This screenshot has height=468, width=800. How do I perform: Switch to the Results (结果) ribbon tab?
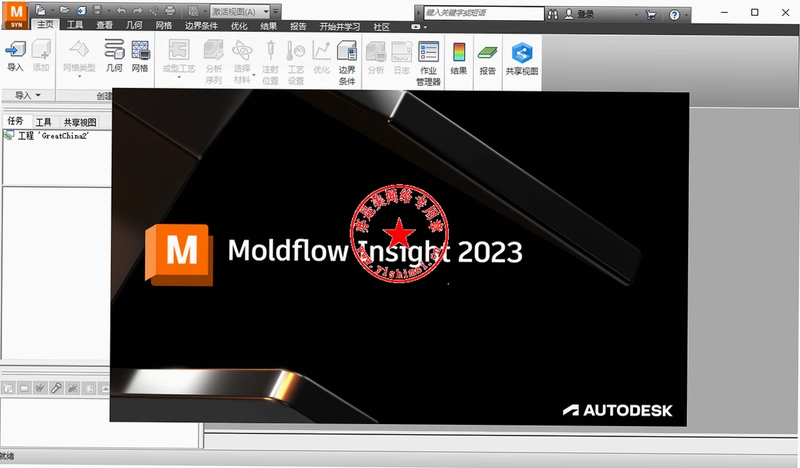[x=268, y=26]
